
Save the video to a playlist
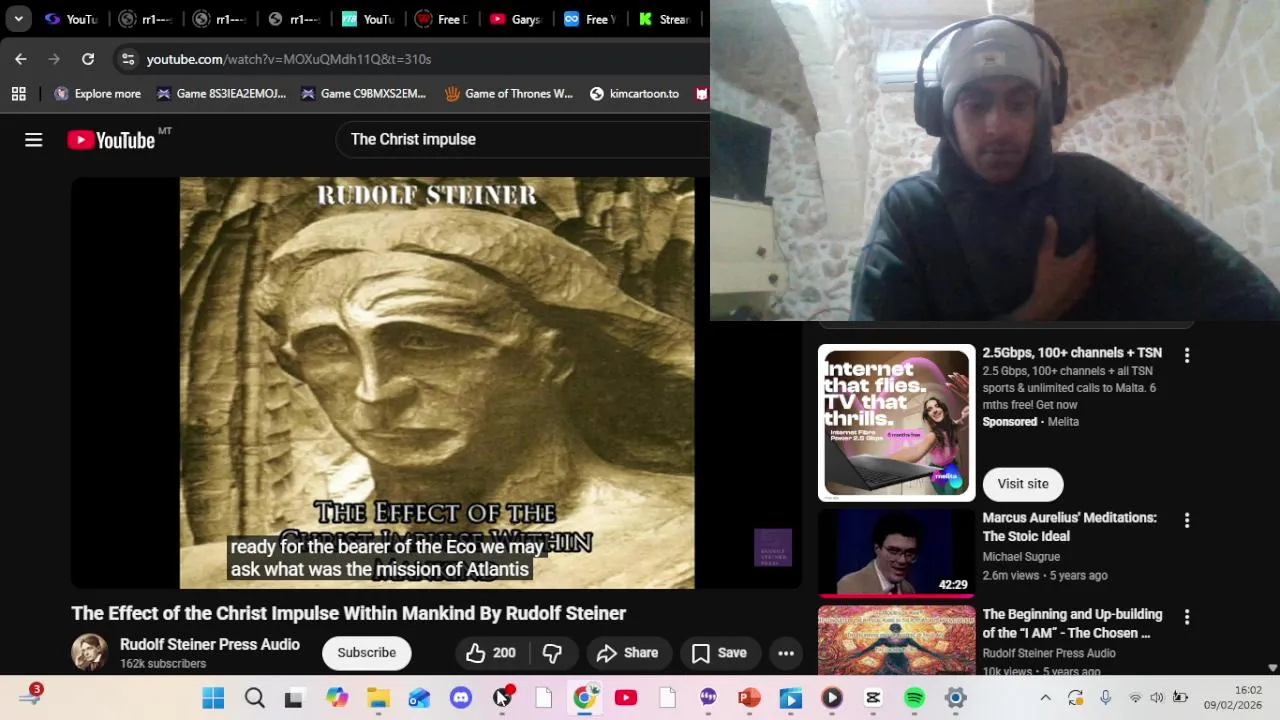click(x=720, y=653)
